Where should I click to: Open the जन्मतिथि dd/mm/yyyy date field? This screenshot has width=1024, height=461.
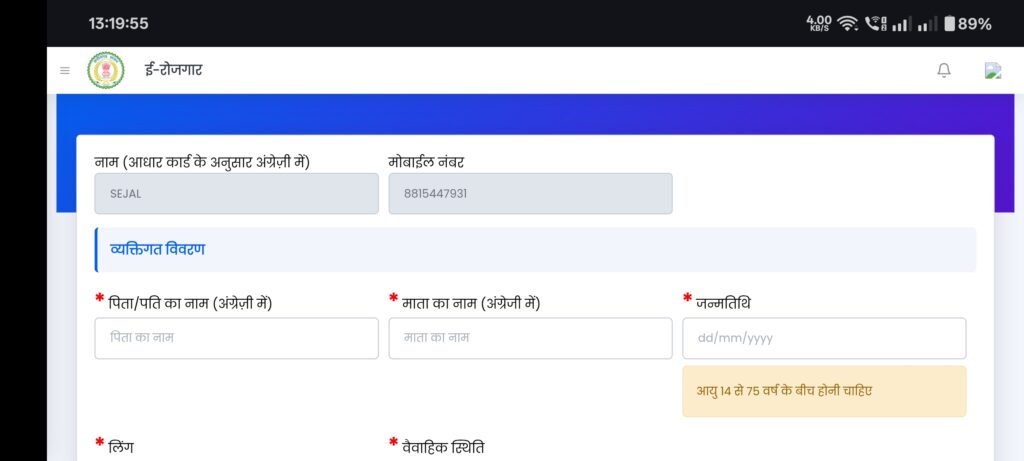[x=824, y=338]
